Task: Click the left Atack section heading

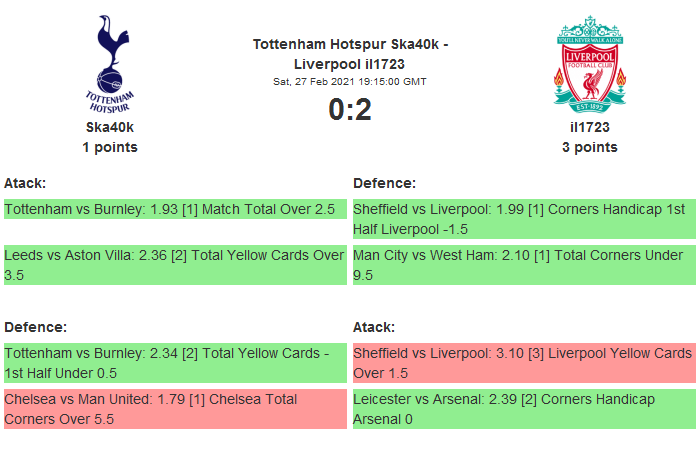Action: [25, 183]
